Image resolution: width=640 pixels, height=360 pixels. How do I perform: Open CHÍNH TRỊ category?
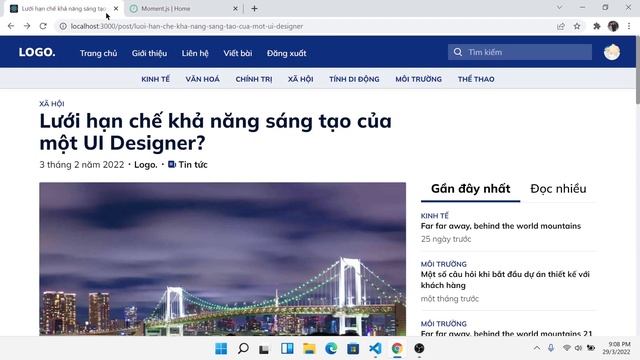click(254, 79)
